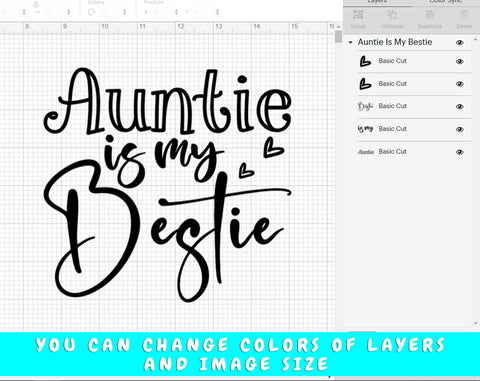
Task: Click the UnGroup icon
Action: [392, 15]
